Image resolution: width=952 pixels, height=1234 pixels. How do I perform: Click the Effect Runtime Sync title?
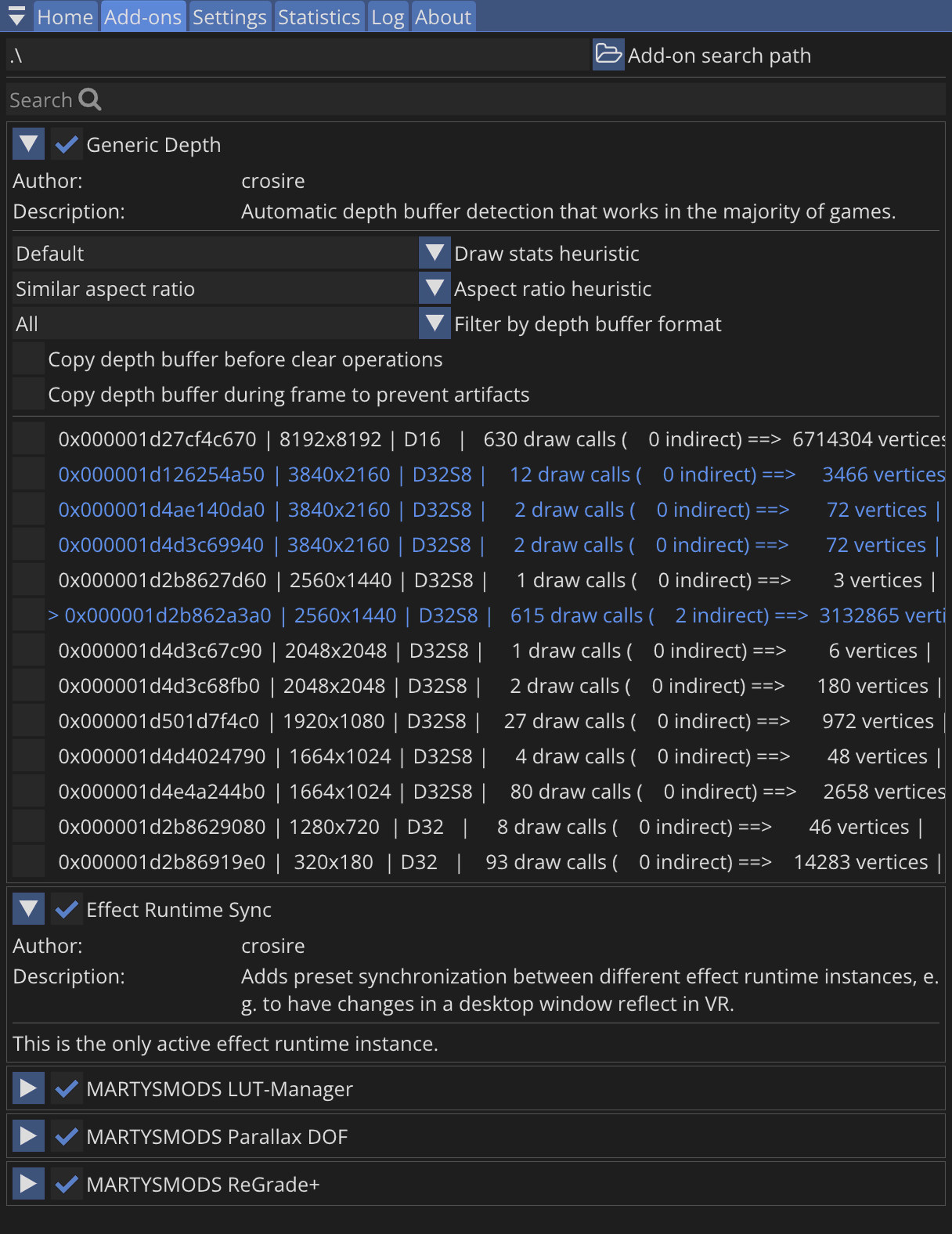tap(178, 910)
